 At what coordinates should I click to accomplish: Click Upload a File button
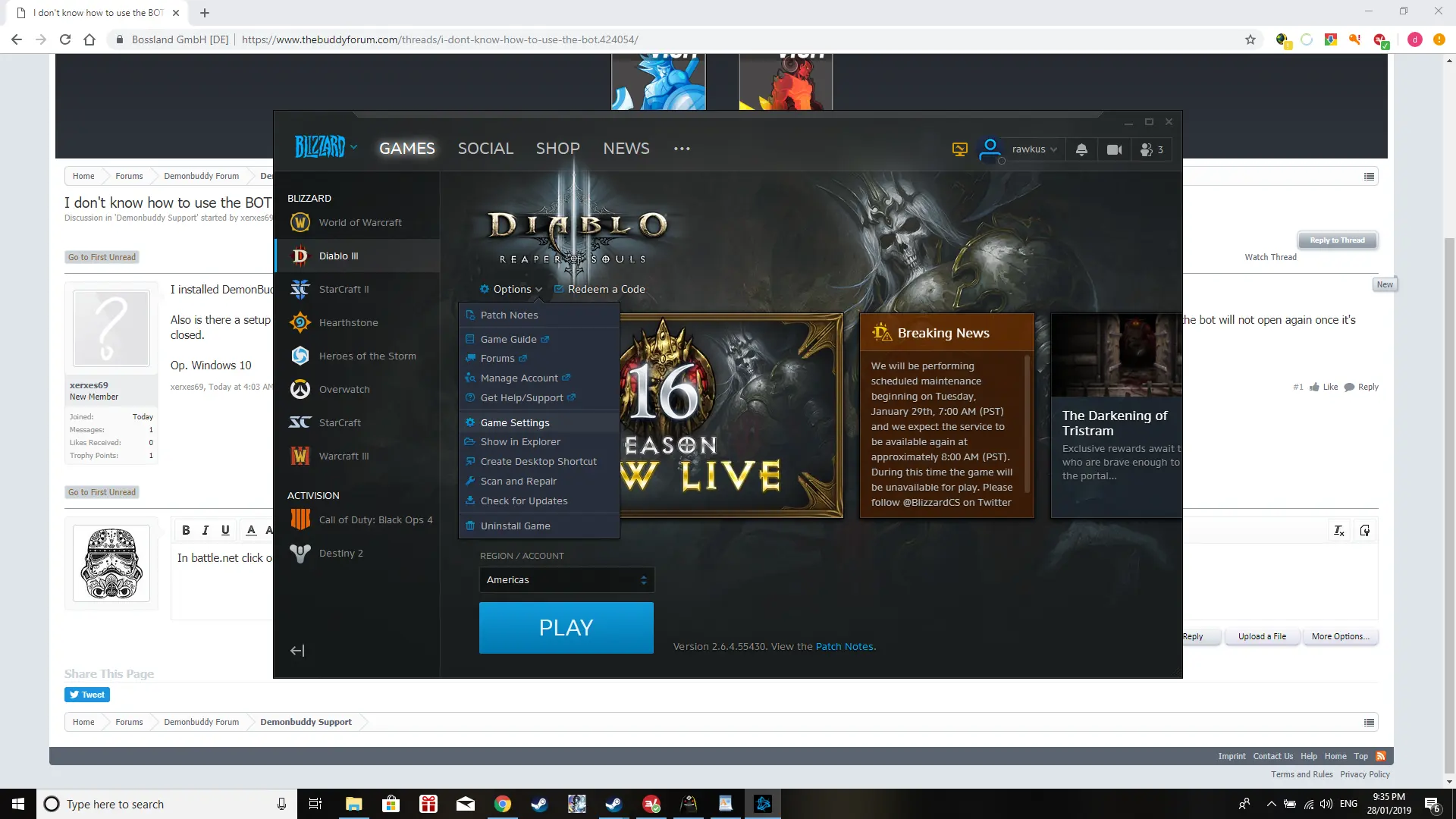1262,636
